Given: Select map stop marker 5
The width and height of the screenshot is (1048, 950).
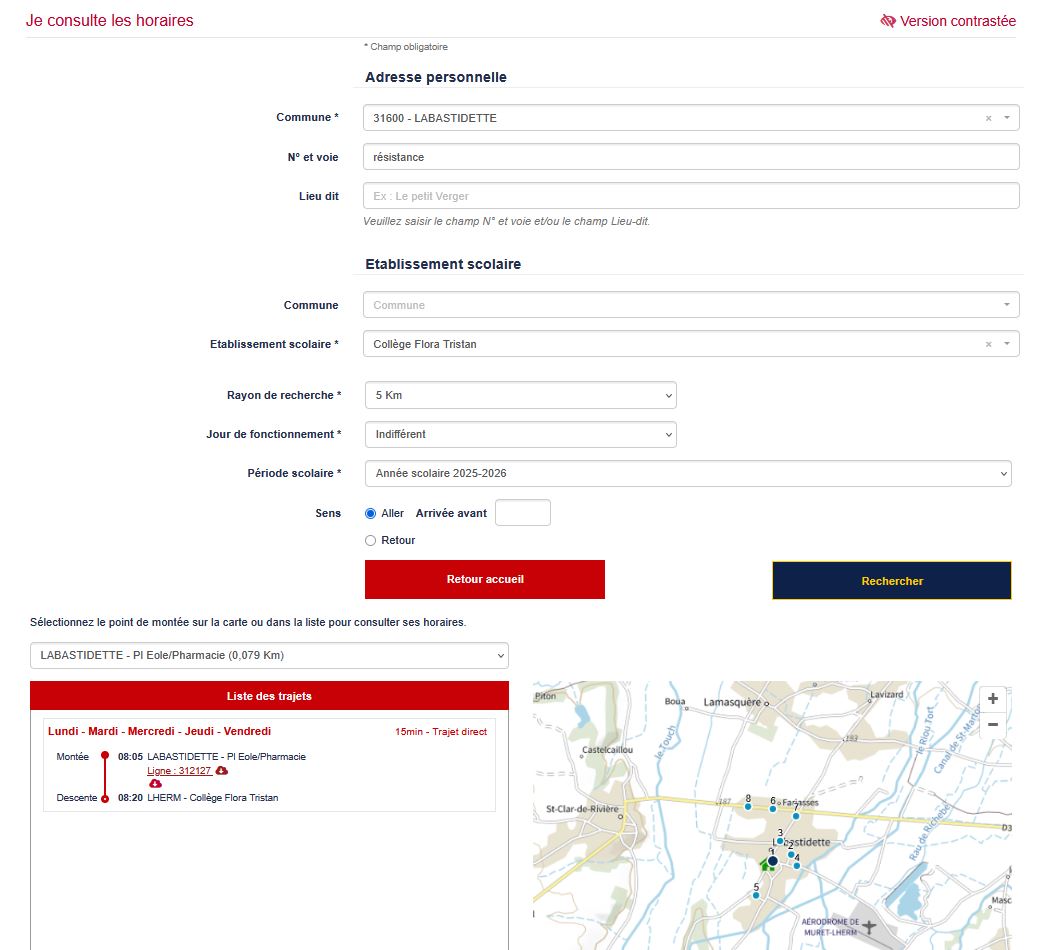Looking at the screenshot, I should click(x=756, y=895).
